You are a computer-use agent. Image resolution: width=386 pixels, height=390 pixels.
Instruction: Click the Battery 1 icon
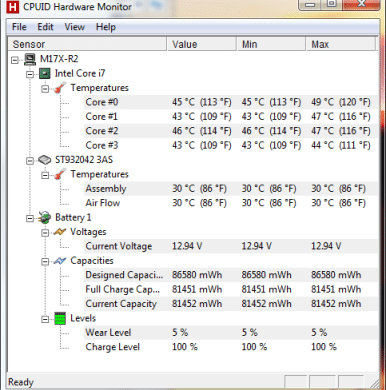click(45, 218)
